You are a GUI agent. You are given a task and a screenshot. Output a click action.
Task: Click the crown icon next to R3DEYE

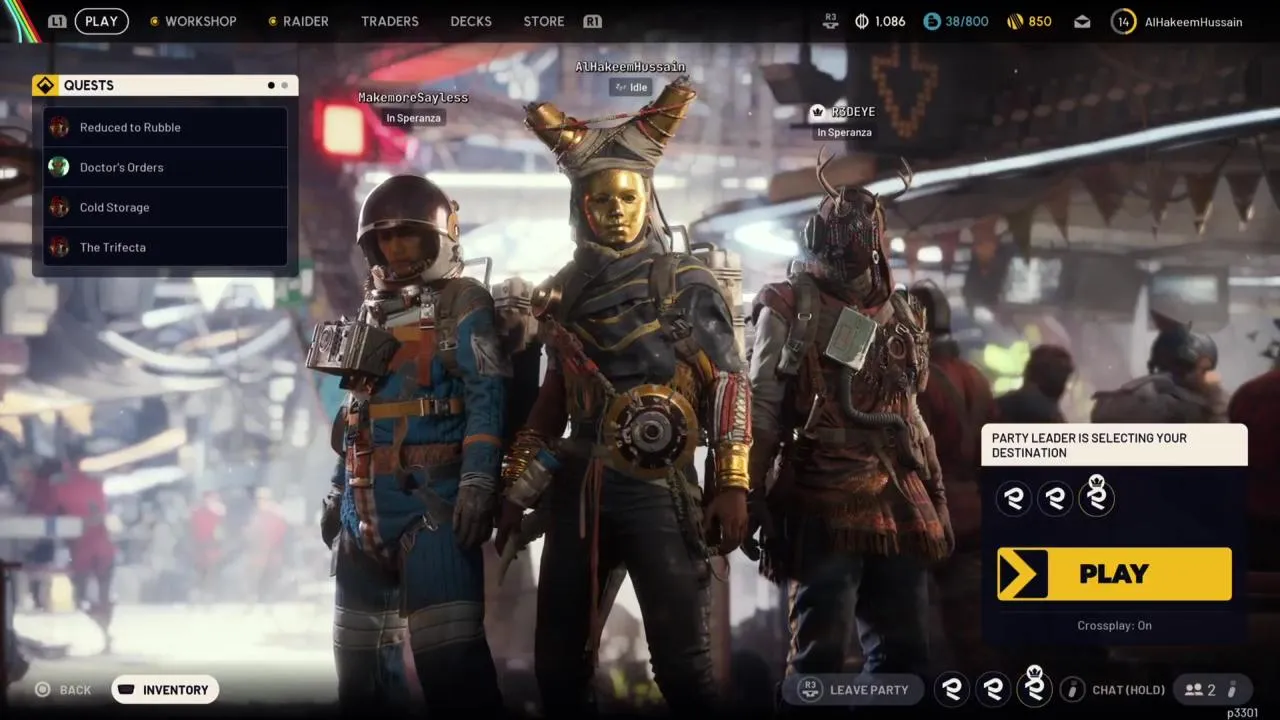coord(817,112)
